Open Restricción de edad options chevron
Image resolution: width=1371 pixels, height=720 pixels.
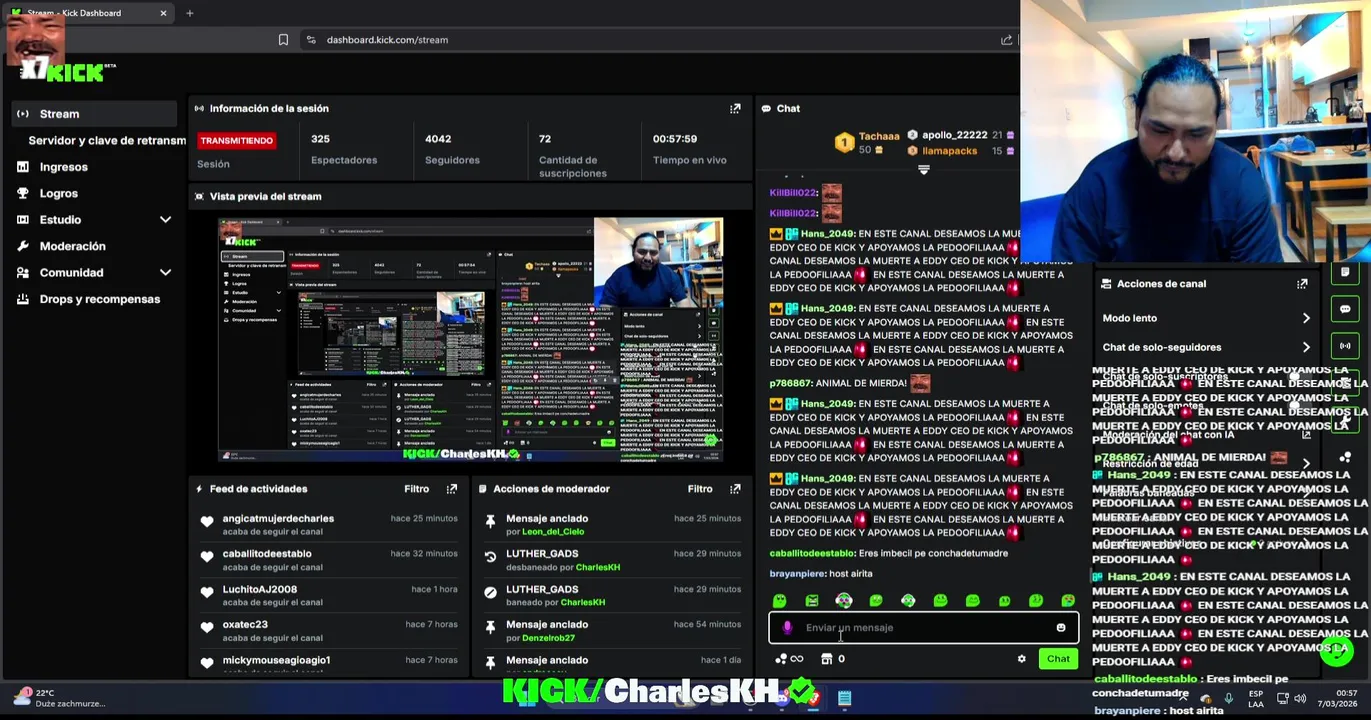(x=1306, y=463)
